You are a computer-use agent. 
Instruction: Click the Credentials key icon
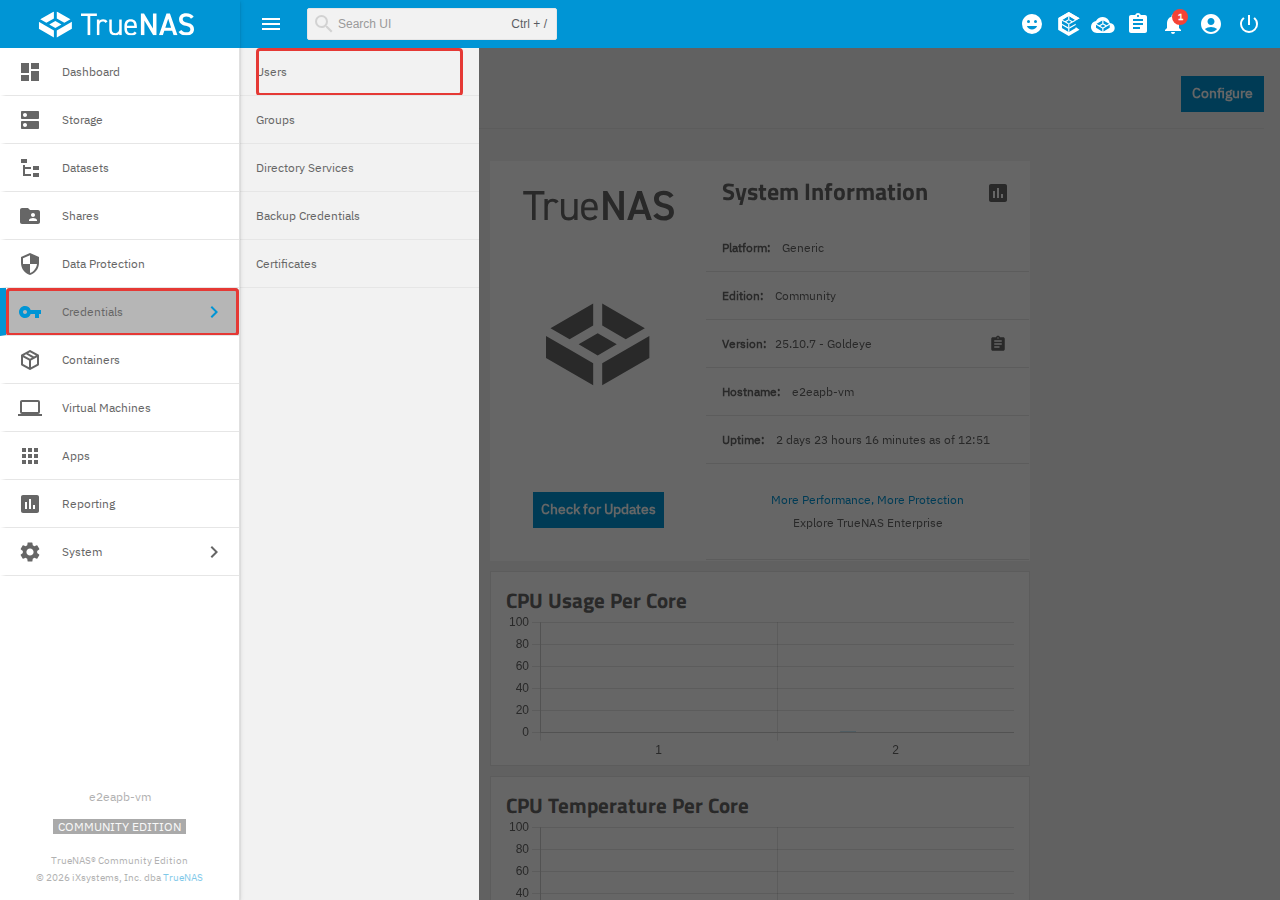pos(30,312)
